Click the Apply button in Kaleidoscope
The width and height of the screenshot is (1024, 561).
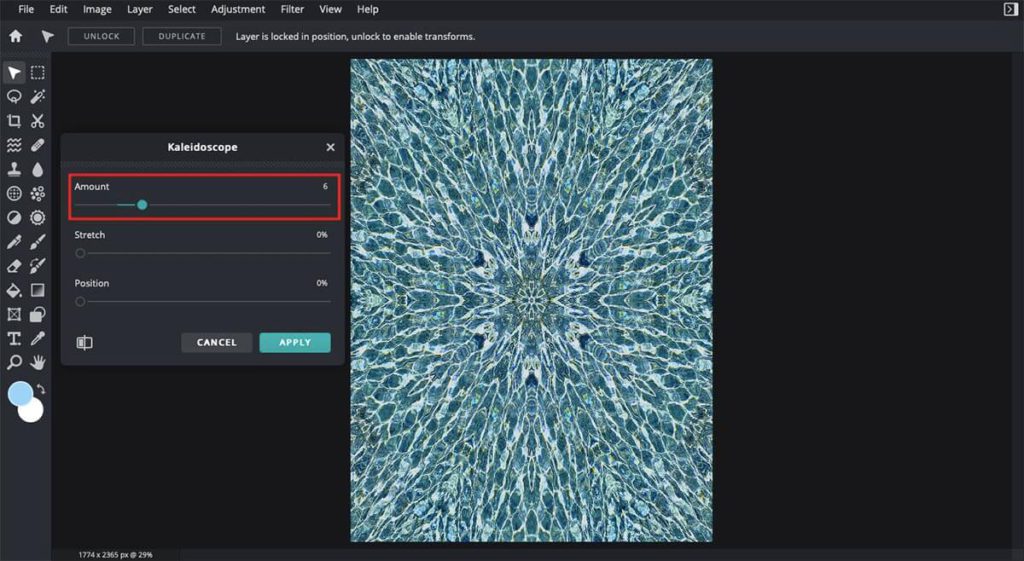(295, 343)
